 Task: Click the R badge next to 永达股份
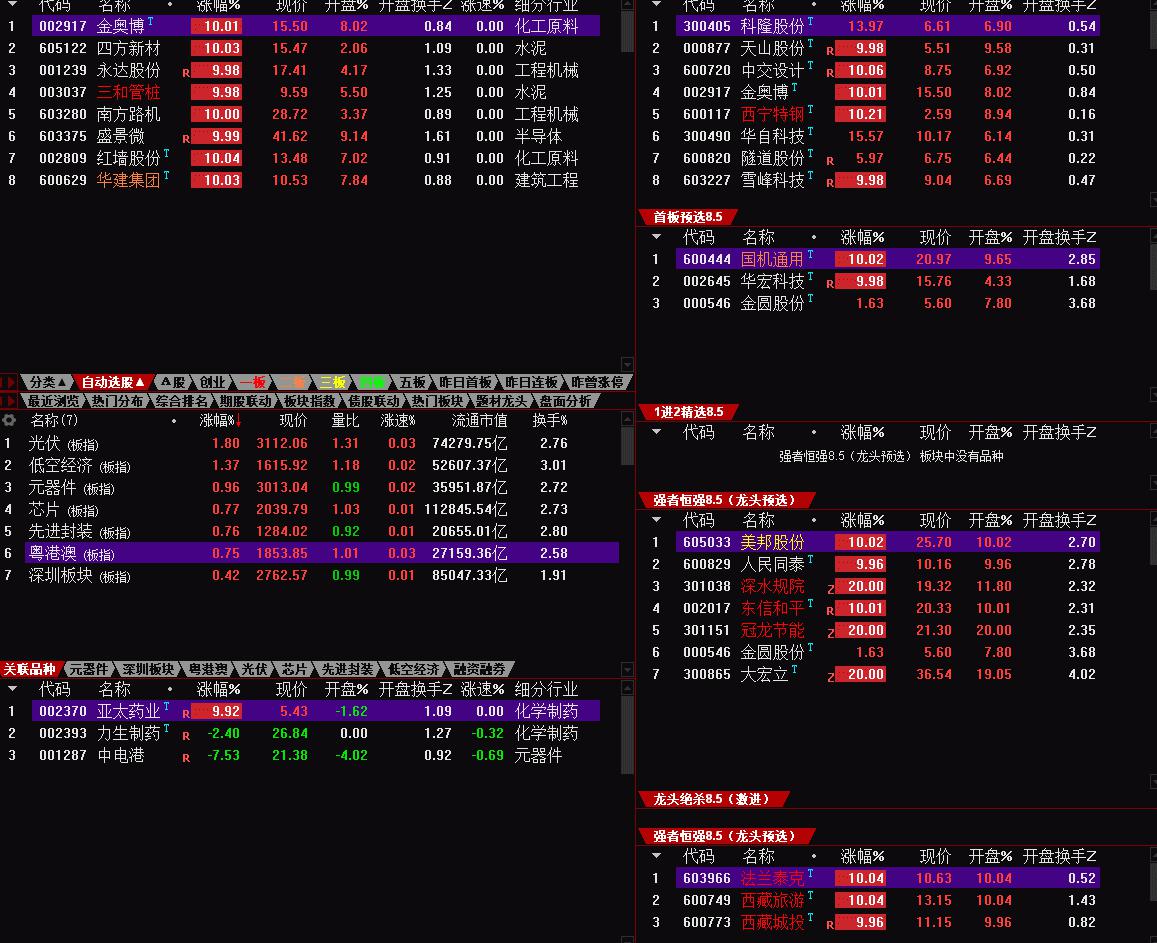point(186,72)
